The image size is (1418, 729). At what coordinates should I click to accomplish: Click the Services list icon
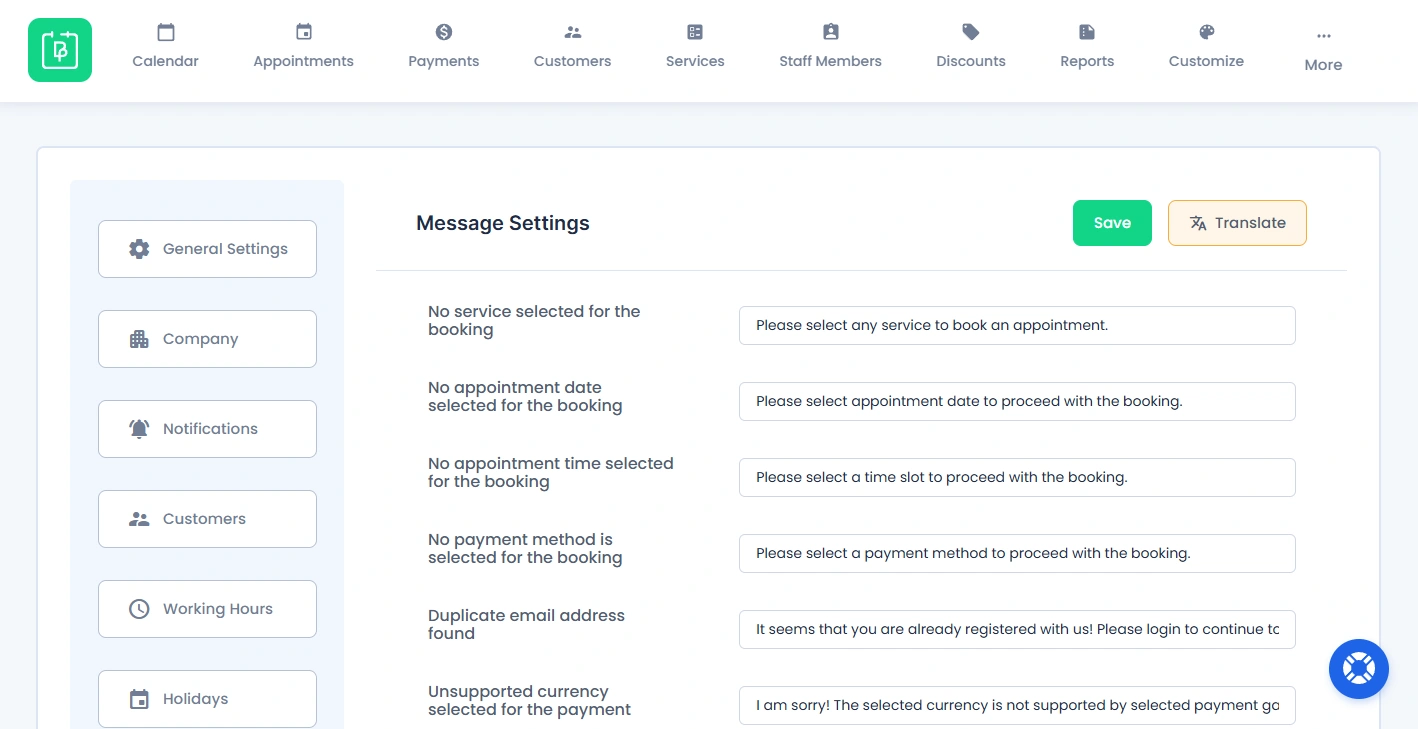click(695, 32)
